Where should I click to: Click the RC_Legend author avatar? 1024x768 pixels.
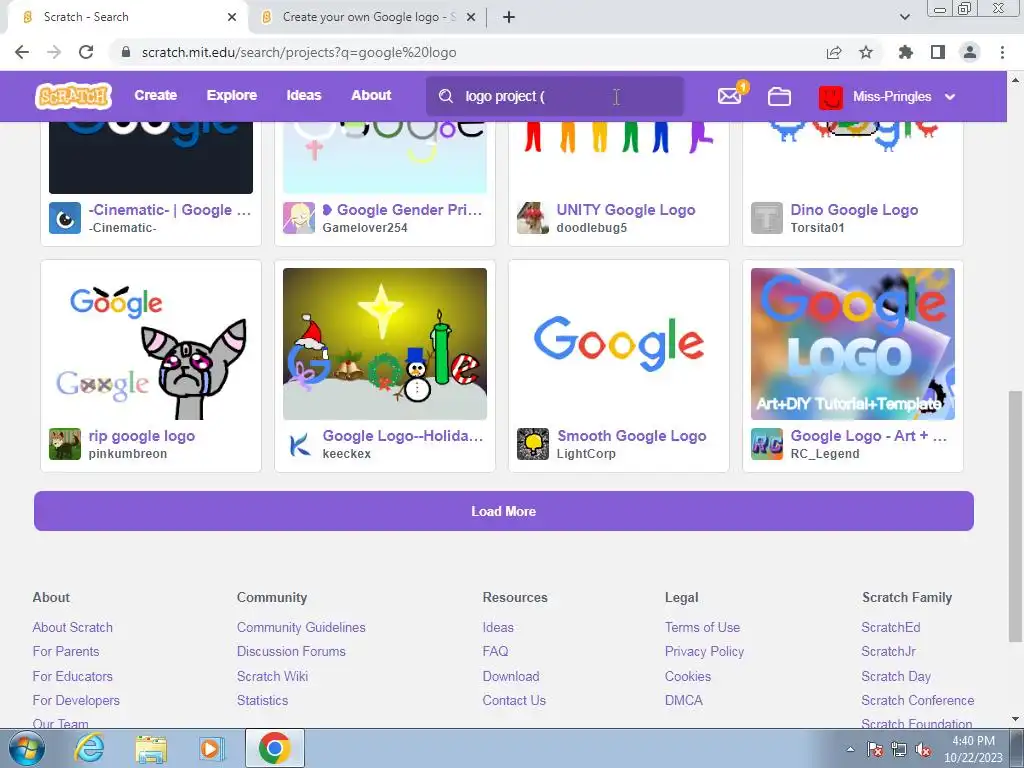pos(767,444)
